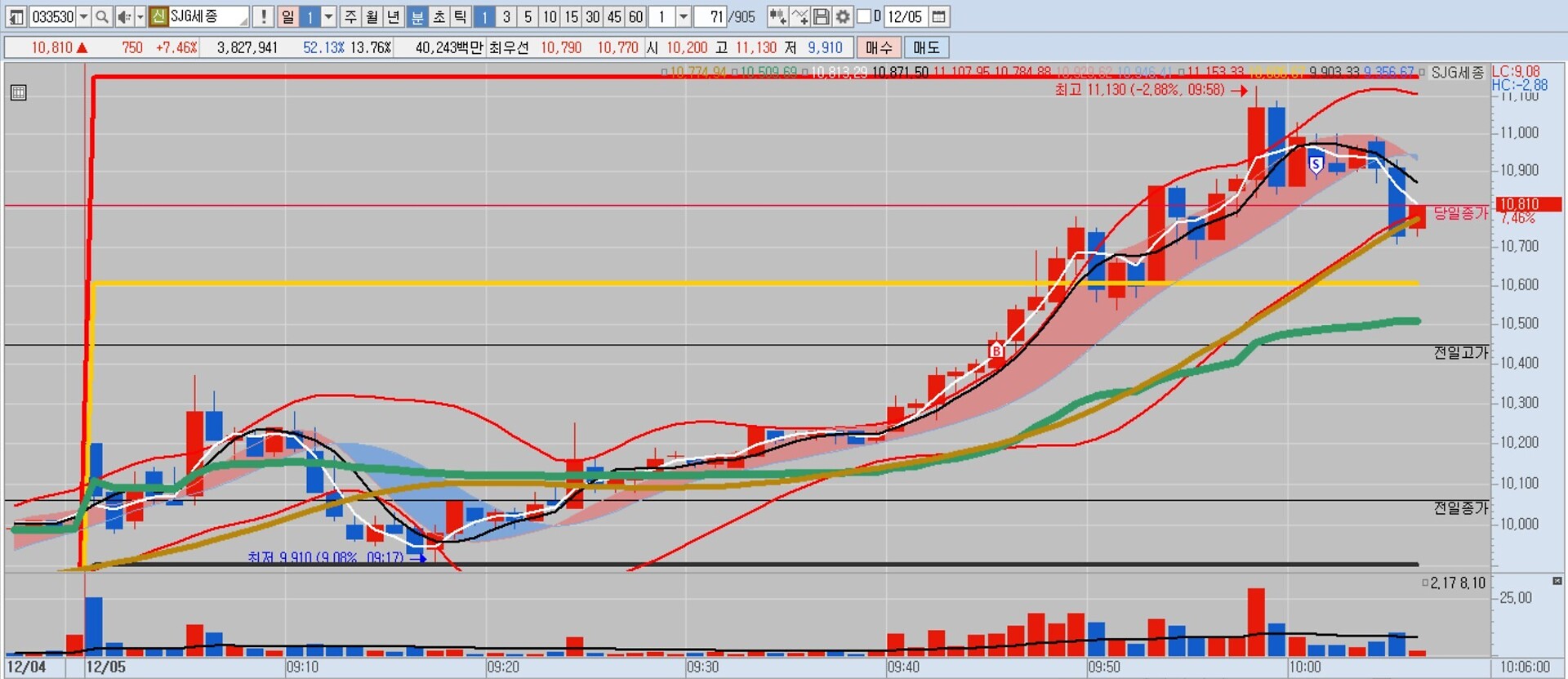The width and height of the screenshot is (1568, 679).
Task: Select the 년 yearly period button
Action: click(394, 16)
